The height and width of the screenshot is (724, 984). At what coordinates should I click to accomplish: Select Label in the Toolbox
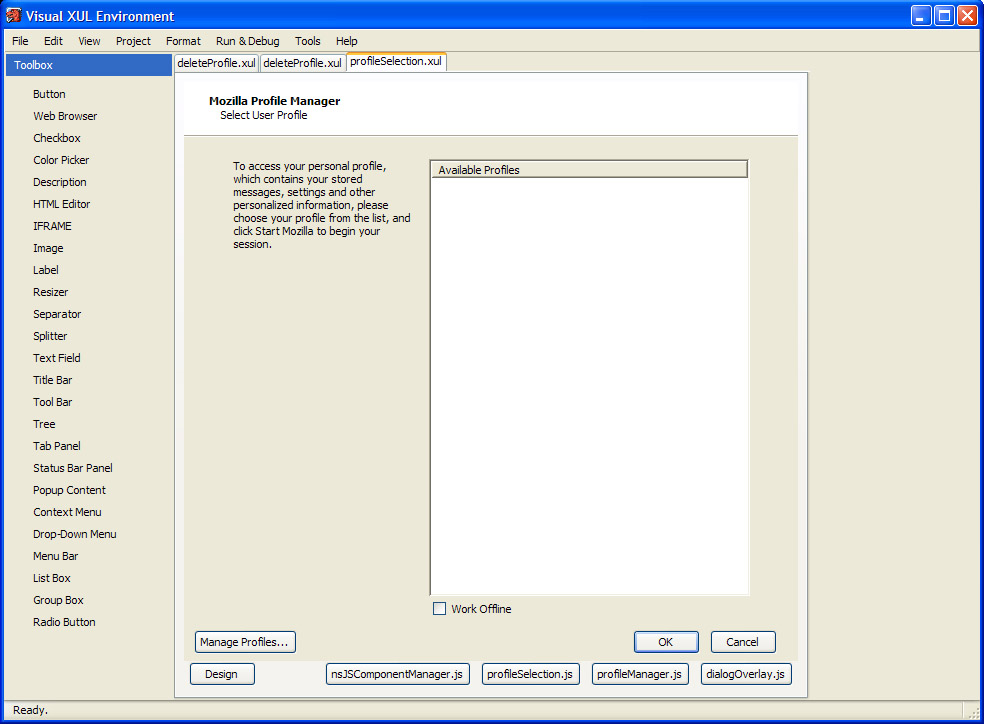point(46,270)
